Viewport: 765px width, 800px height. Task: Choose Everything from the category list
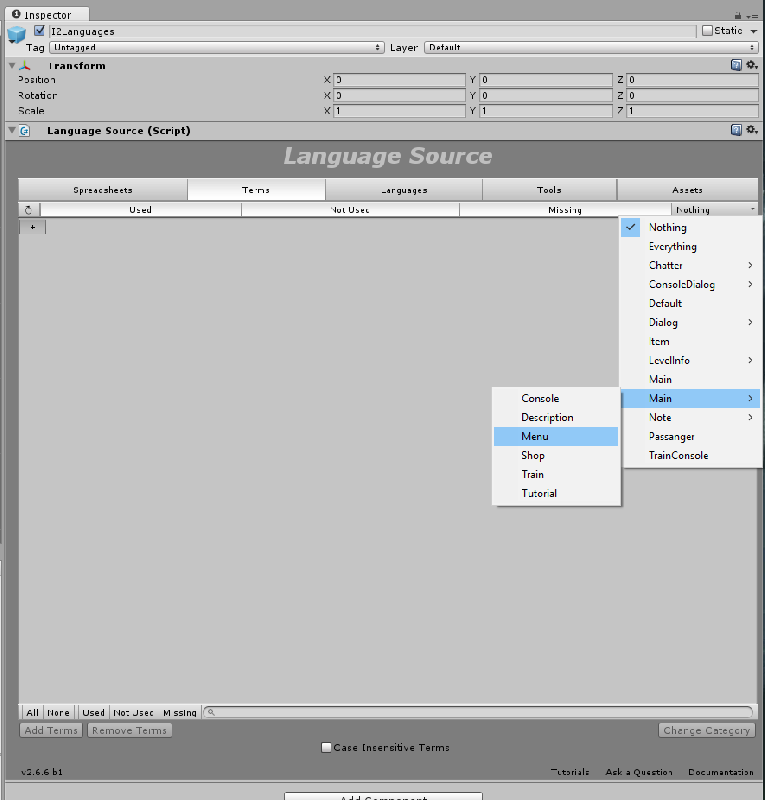click(x=672, y=246)
